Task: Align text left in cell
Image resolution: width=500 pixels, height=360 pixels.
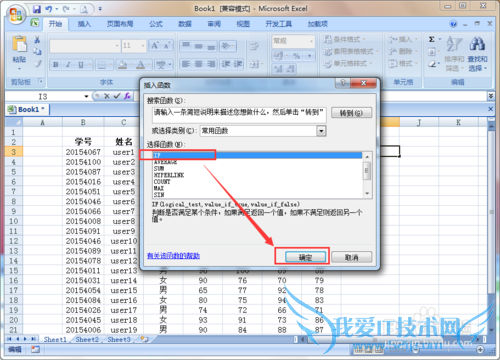Action: tap(186, 64)
